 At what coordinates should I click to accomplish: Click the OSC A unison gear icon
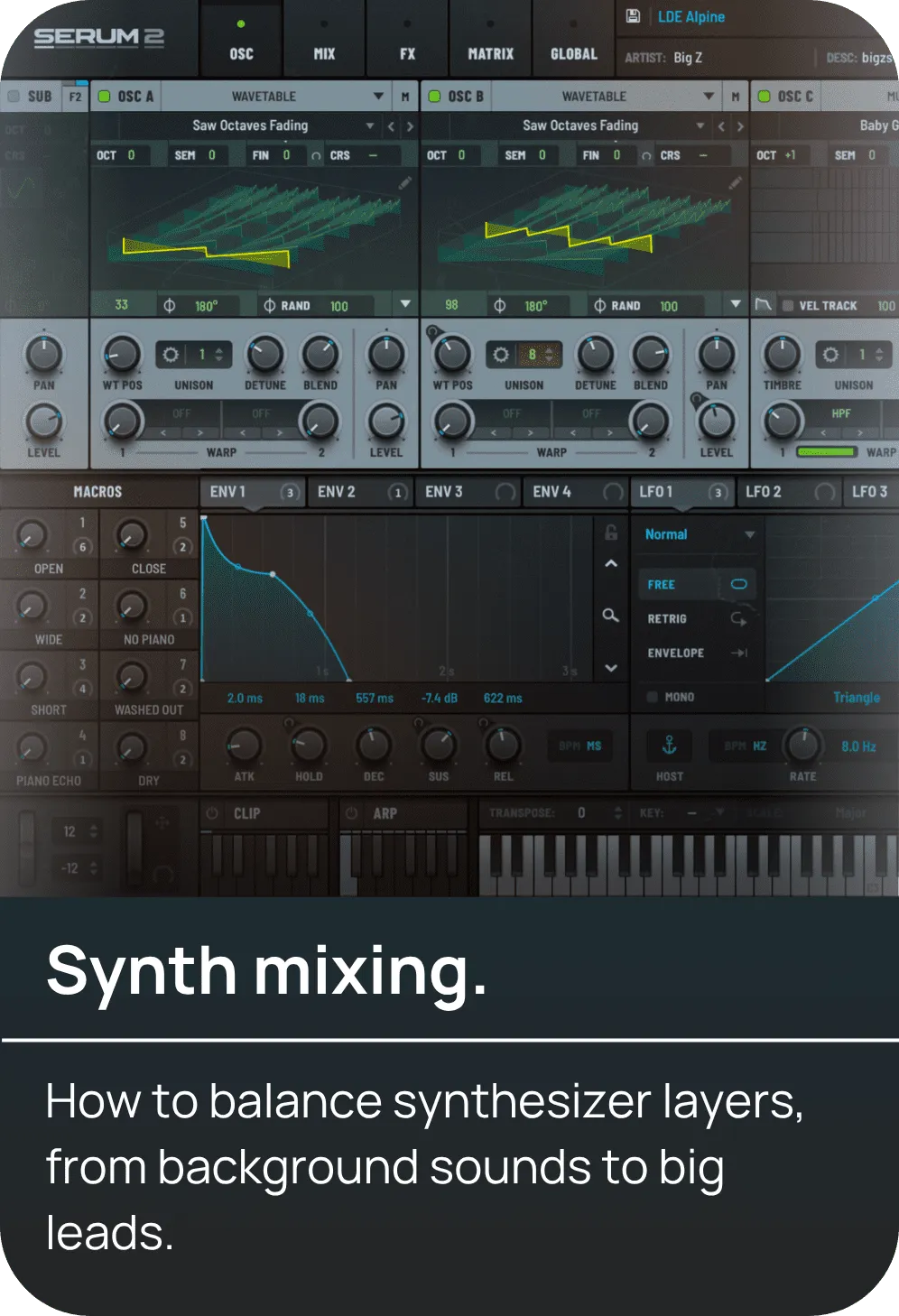[x=171, y=355]
